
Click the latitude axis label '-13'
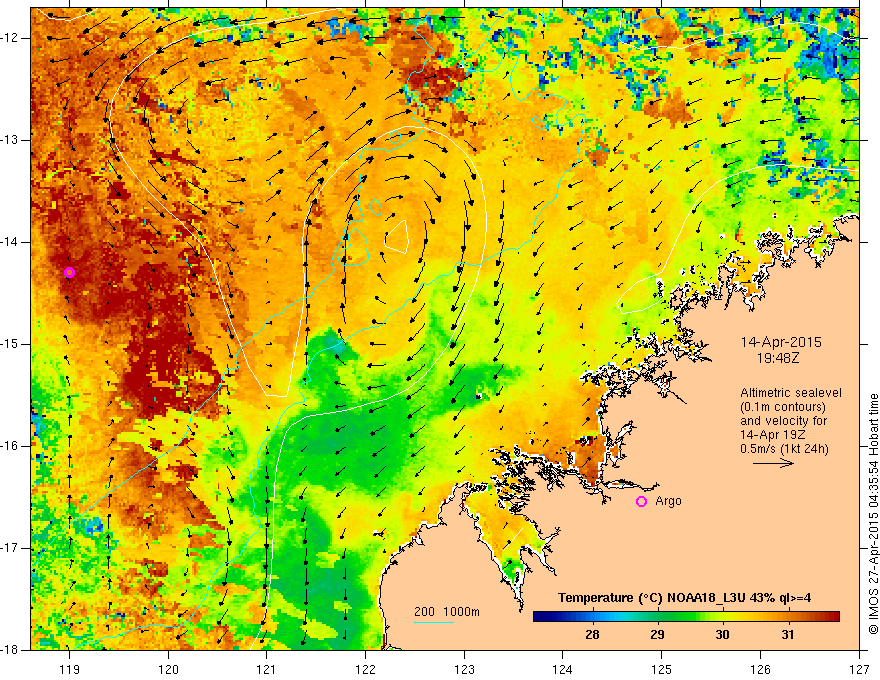point(11,140)
